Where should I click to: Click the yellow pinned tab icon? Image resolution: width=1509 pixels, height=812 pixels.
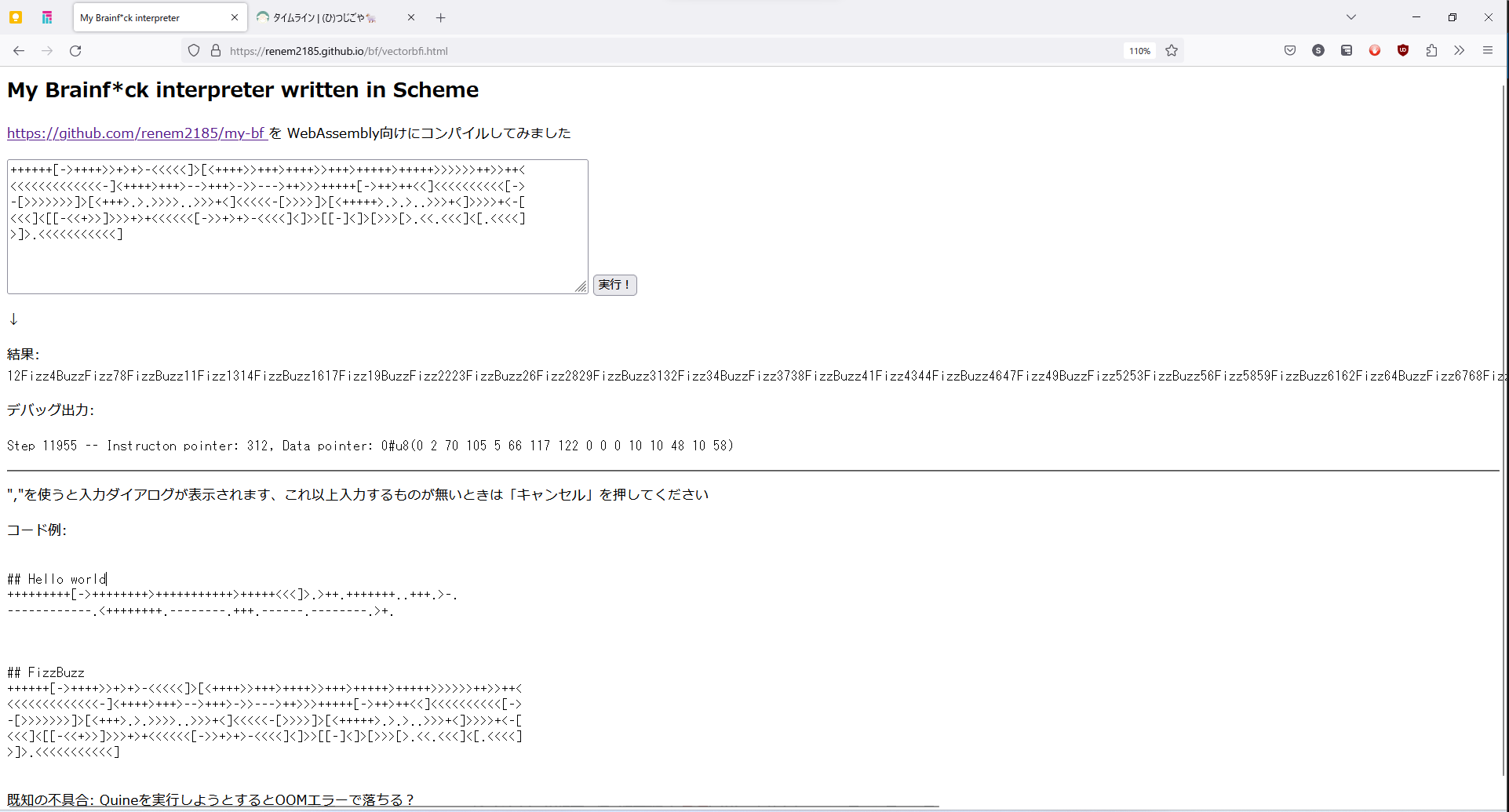pos(16,17)
